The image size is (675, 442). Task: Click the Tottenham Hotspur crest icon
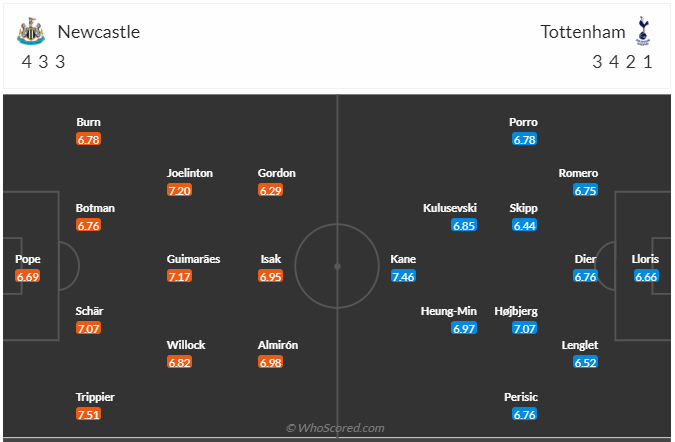point(643,31)
